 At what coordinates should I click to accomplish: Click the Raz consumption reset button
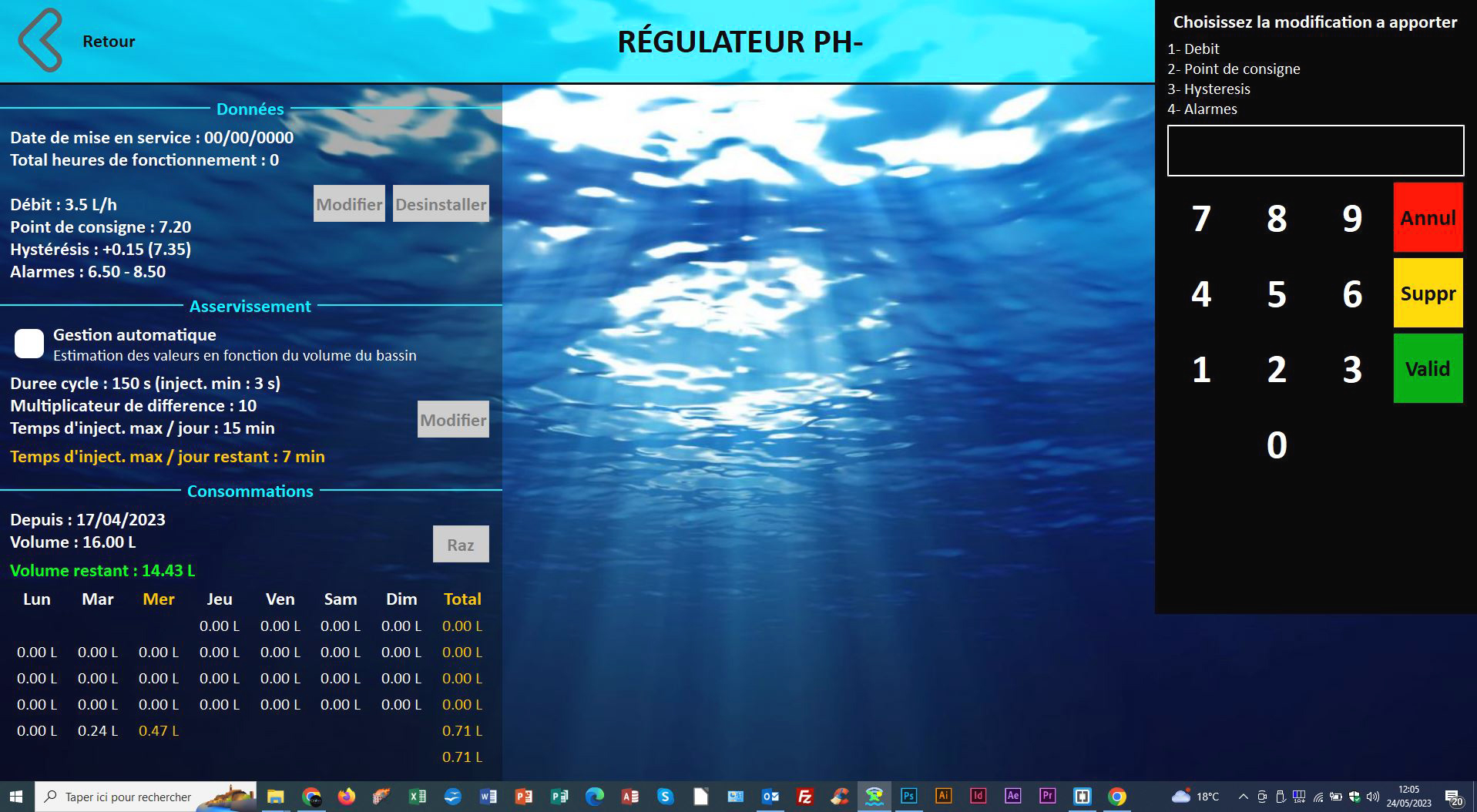[461, 543]
